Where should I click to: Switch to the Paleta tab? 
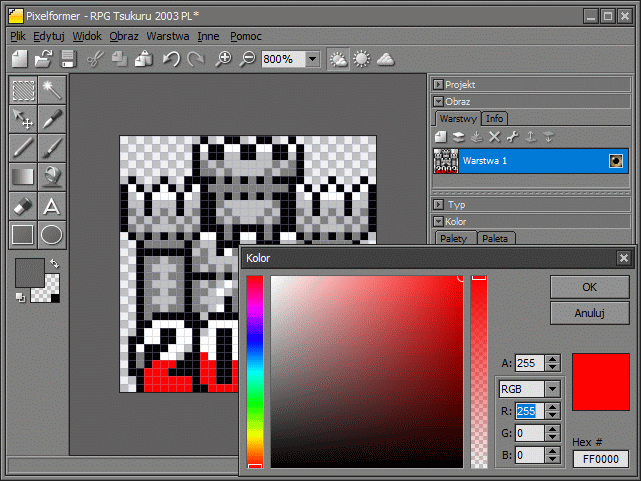click(495, 238)
